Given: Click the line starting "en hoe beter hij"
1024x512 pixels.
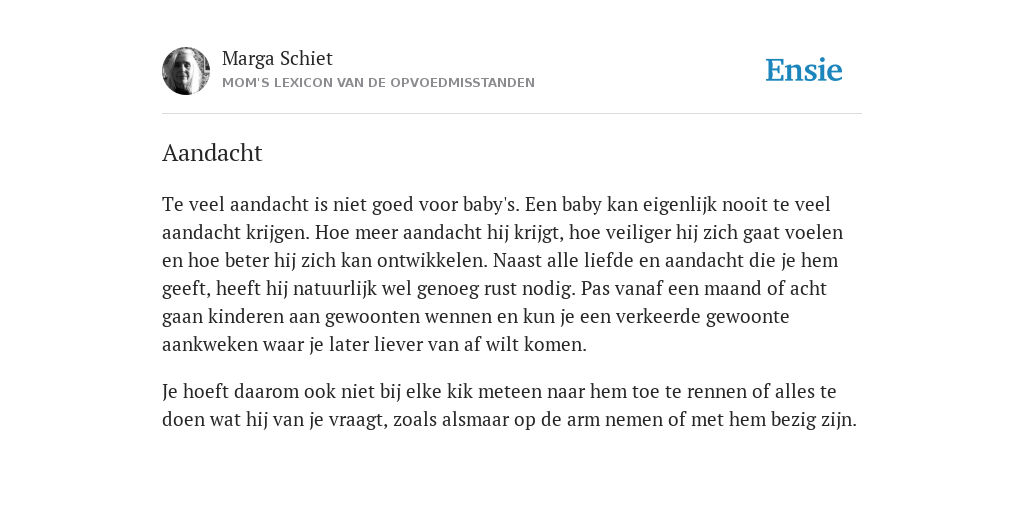Looking at the screenshot, I should pos(500,261).
